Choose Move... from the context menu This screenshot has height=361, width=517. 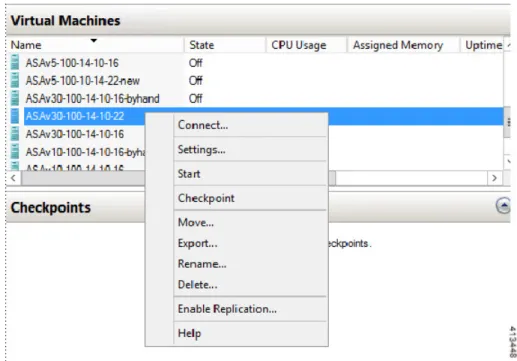(x=196, y=223)
